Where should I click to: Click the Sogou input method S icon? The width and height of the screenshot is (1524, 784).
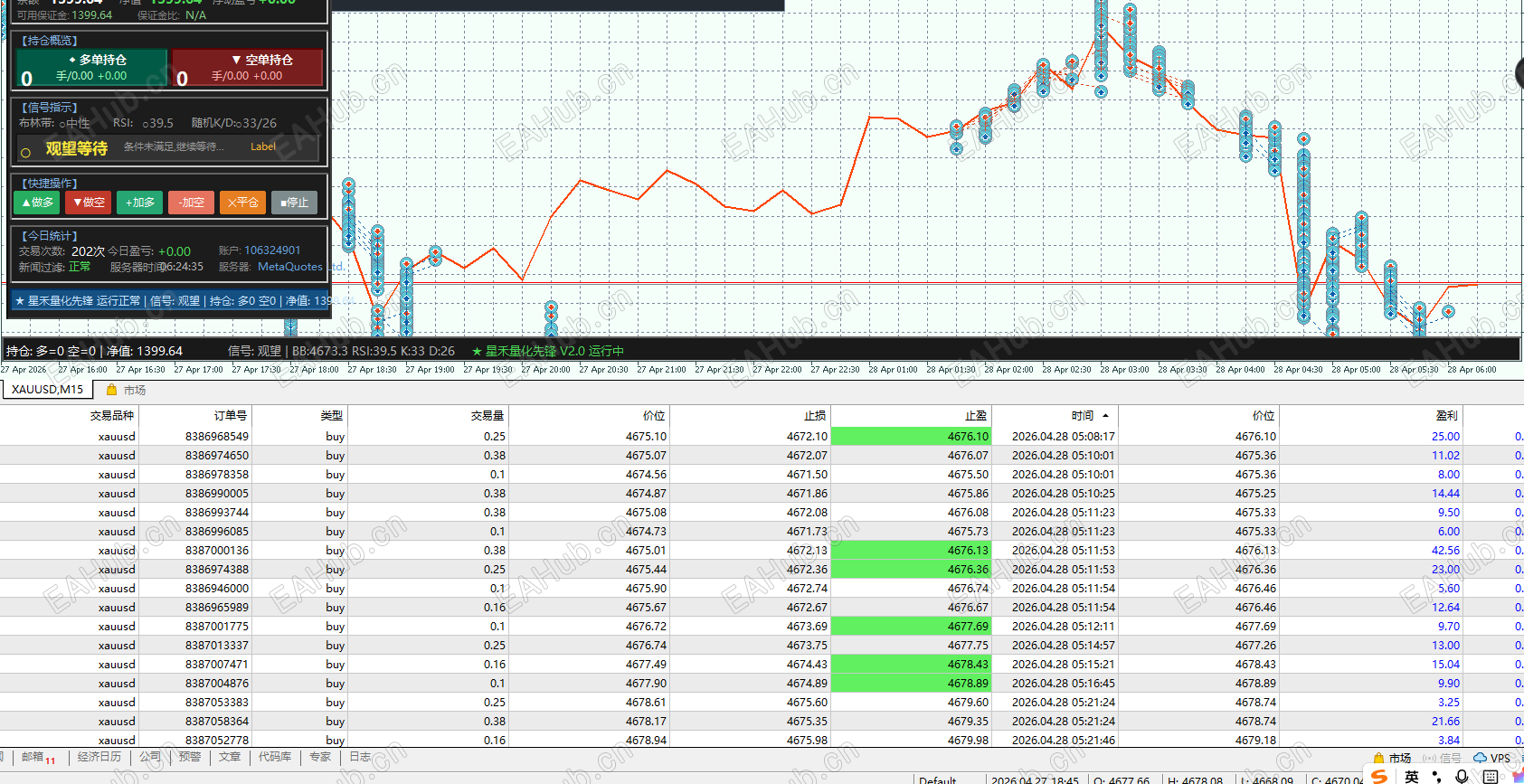click(1379, 777)
